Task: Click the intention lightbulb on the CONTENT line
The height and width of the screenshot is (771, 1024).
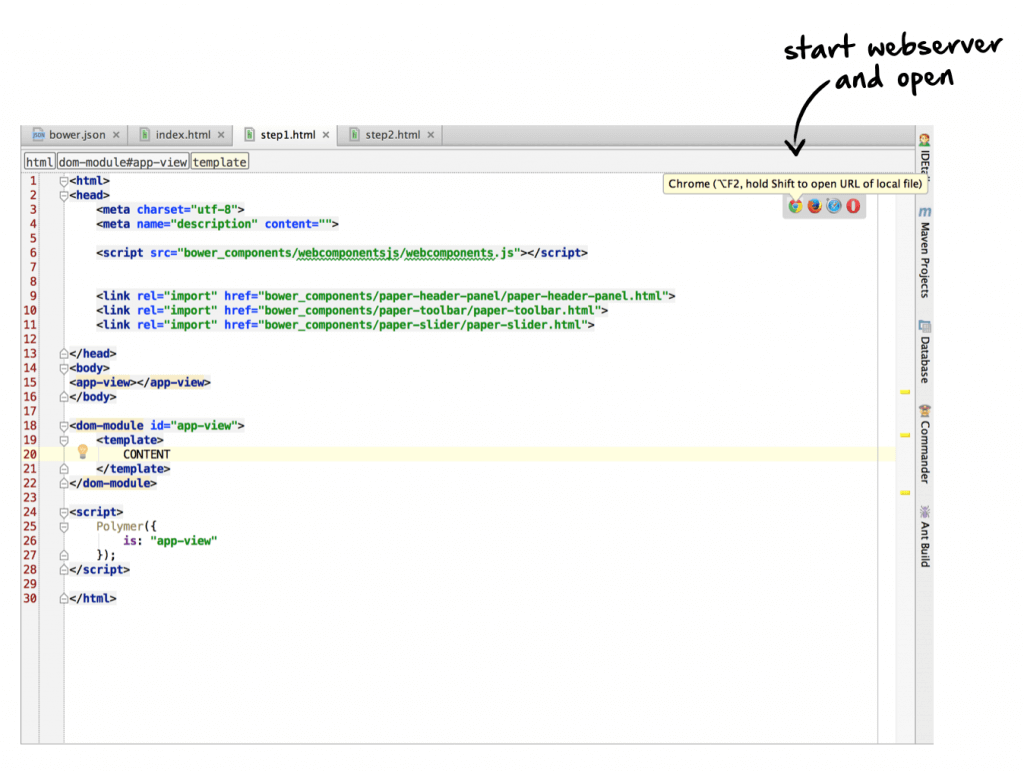Action: click(x=82, y=453)
